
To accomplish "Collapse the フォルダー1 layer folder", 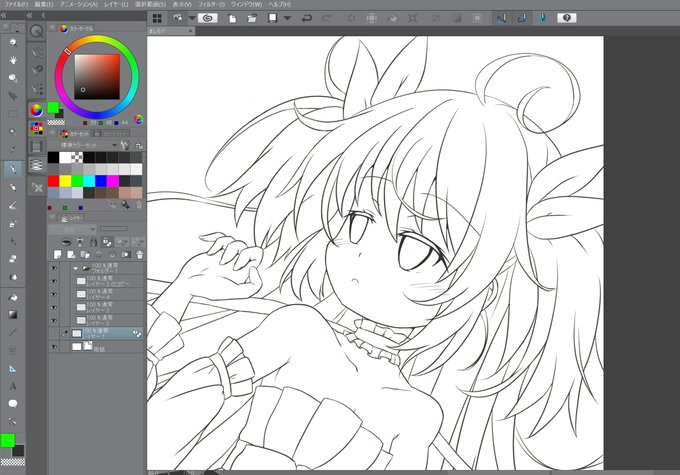I will [75, 269].
